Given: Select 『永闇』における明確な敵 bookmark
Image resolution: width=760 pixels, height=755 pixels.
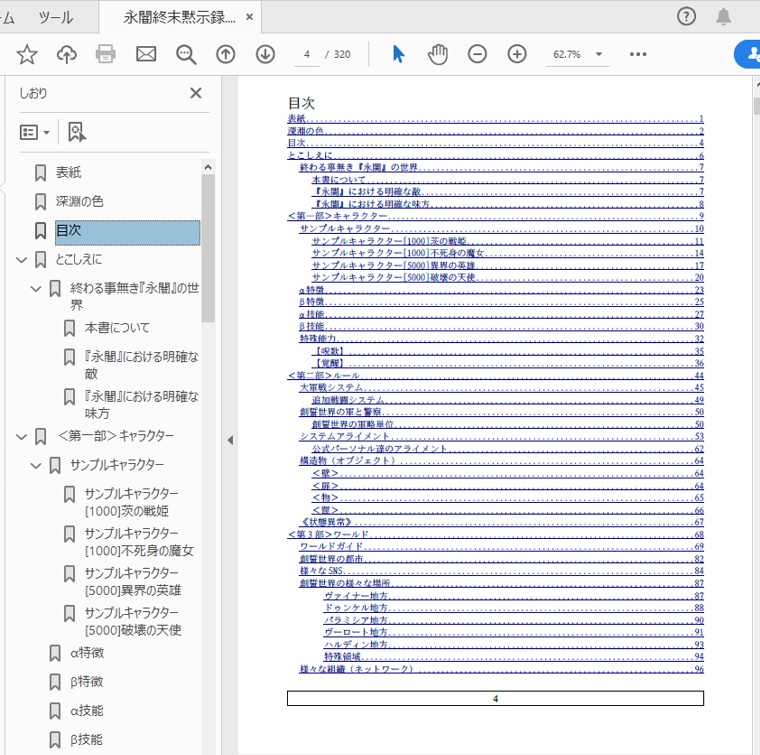Looking at the screenshot, I should pos(142,365).
